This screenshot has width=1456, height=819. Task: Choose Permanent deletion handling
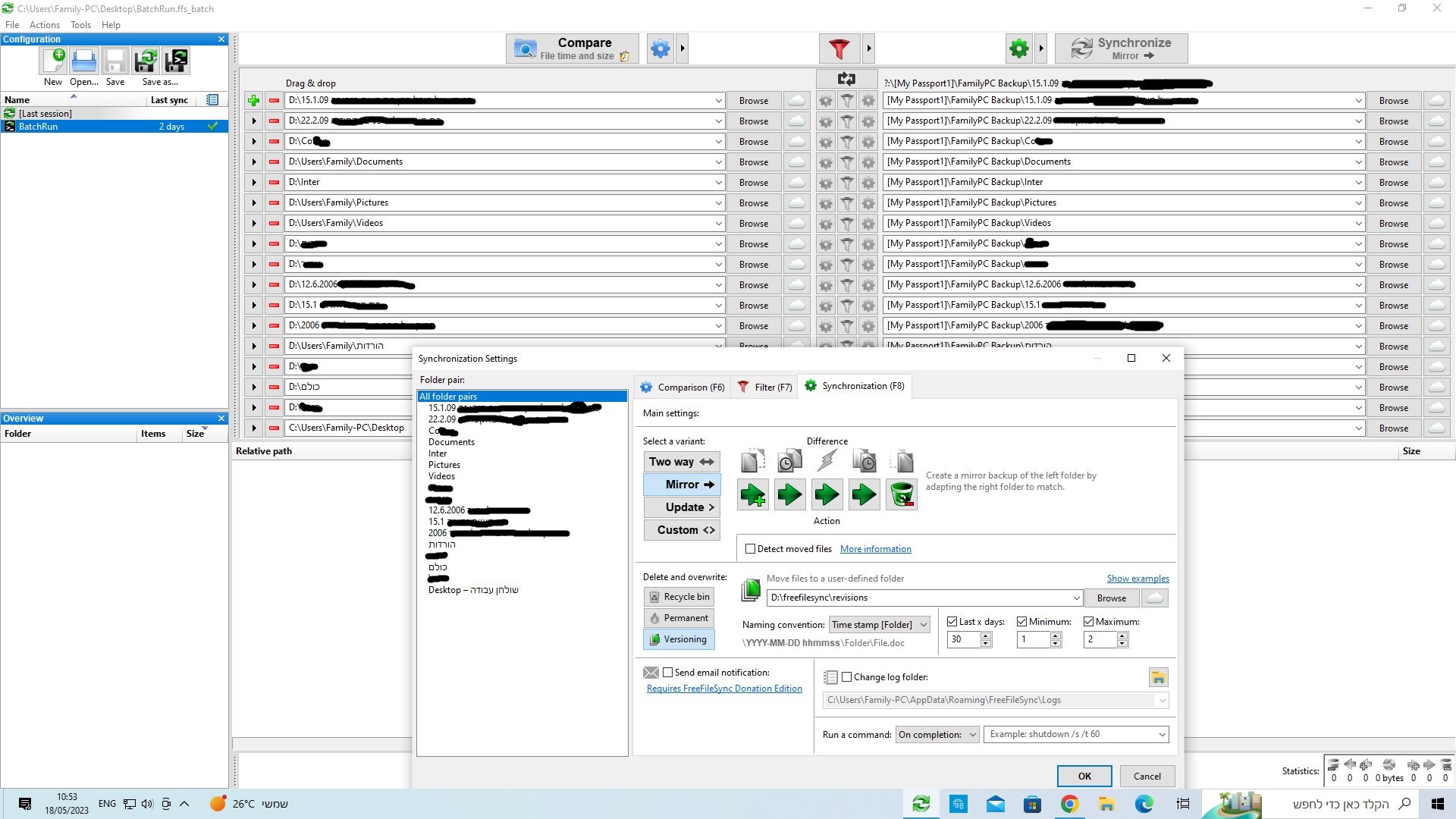pyautogui.click(x=679, y=618)
